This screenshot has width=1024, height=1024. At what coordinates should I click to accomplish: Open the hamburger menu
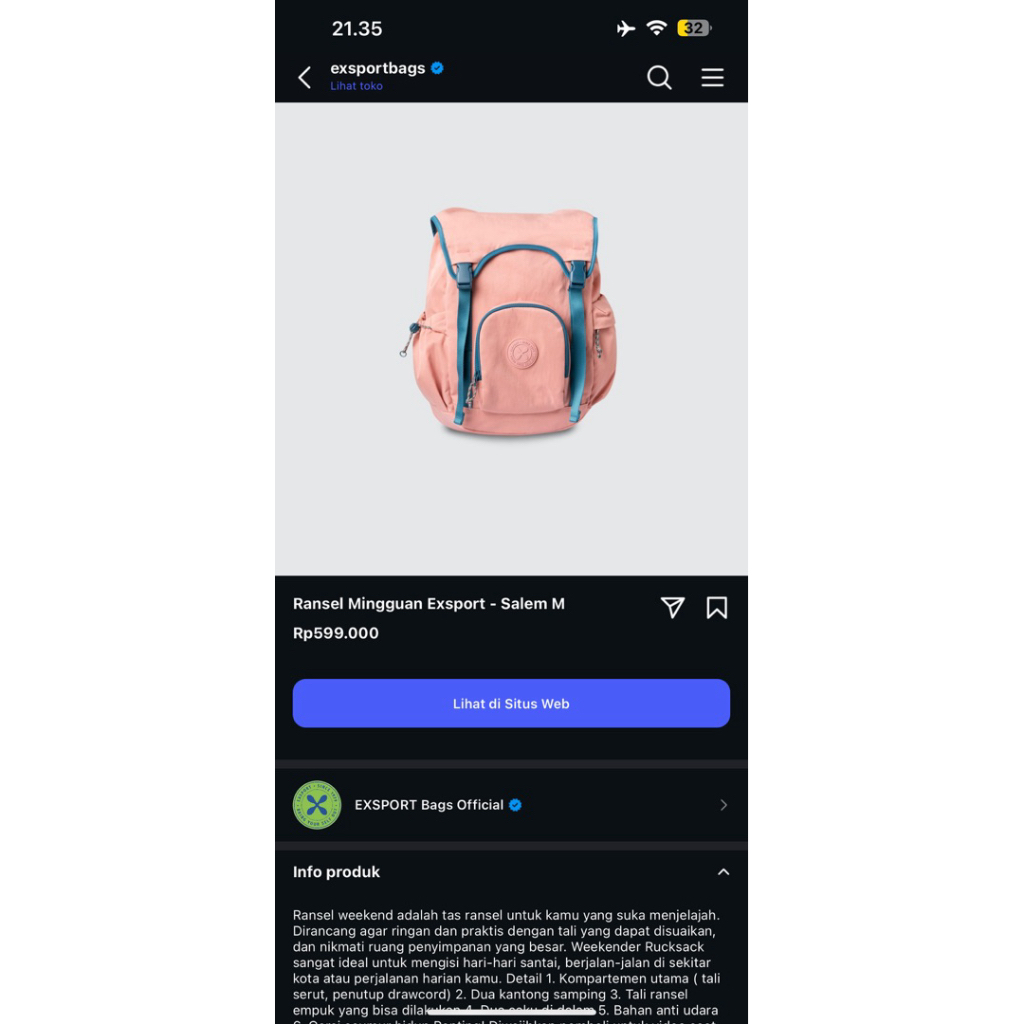(x=712, y=78)
